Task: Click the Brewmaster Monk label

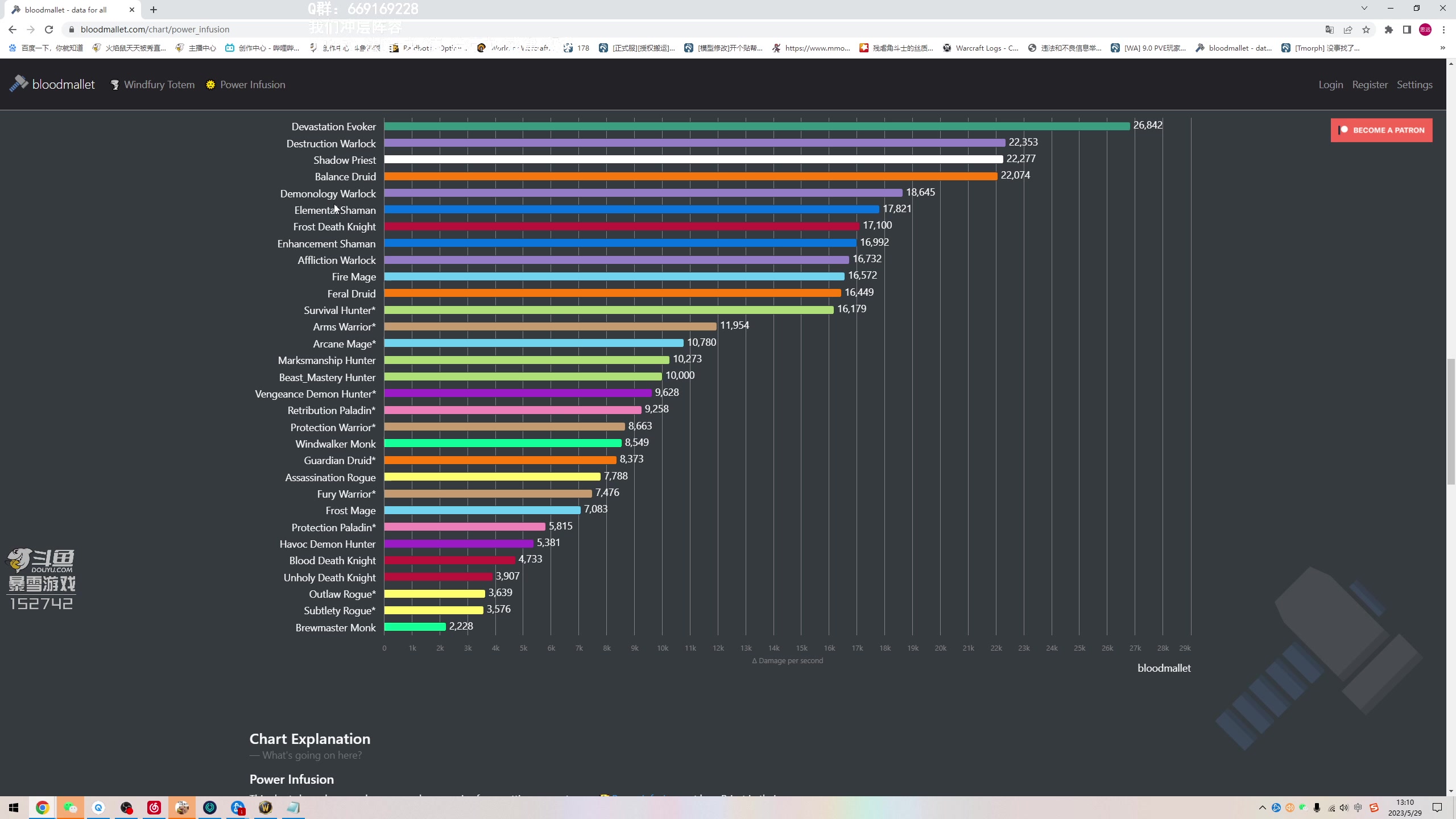Action: [x=336, y=627]
